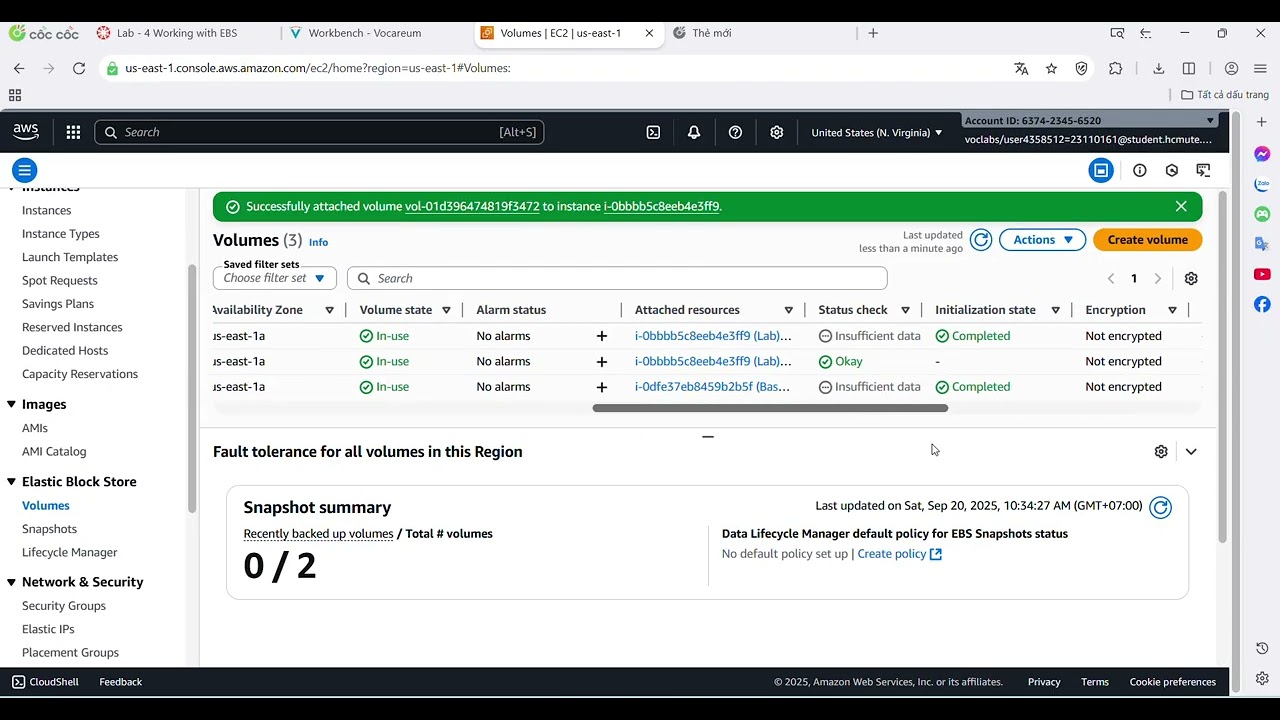This screenshot has height=720, width=1280.
Task: Switch to the Thẻ mới tab
Action: coord(712,33)
